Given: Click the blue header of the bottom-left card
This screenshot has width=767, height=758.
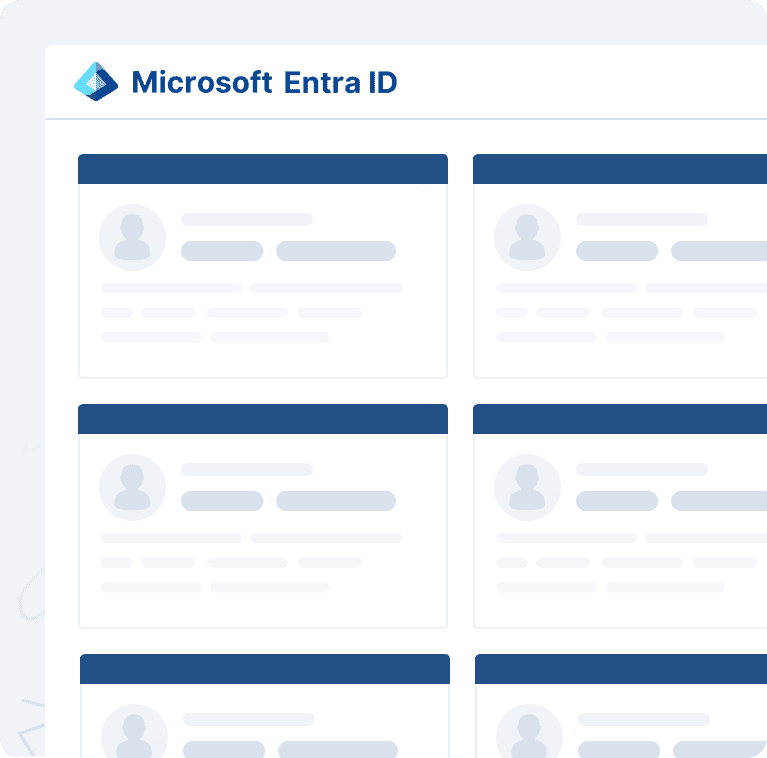Looking at the screenshot, I should pyautogui.click(x=264, y=669).
